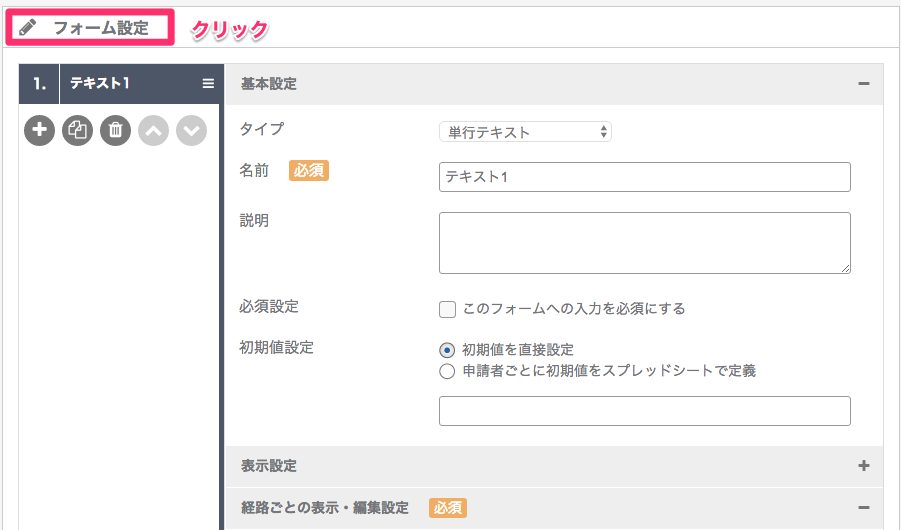Screen dimensions: 901x530
Task: Click the 初期値 text input field
Action: pos(645,411)
